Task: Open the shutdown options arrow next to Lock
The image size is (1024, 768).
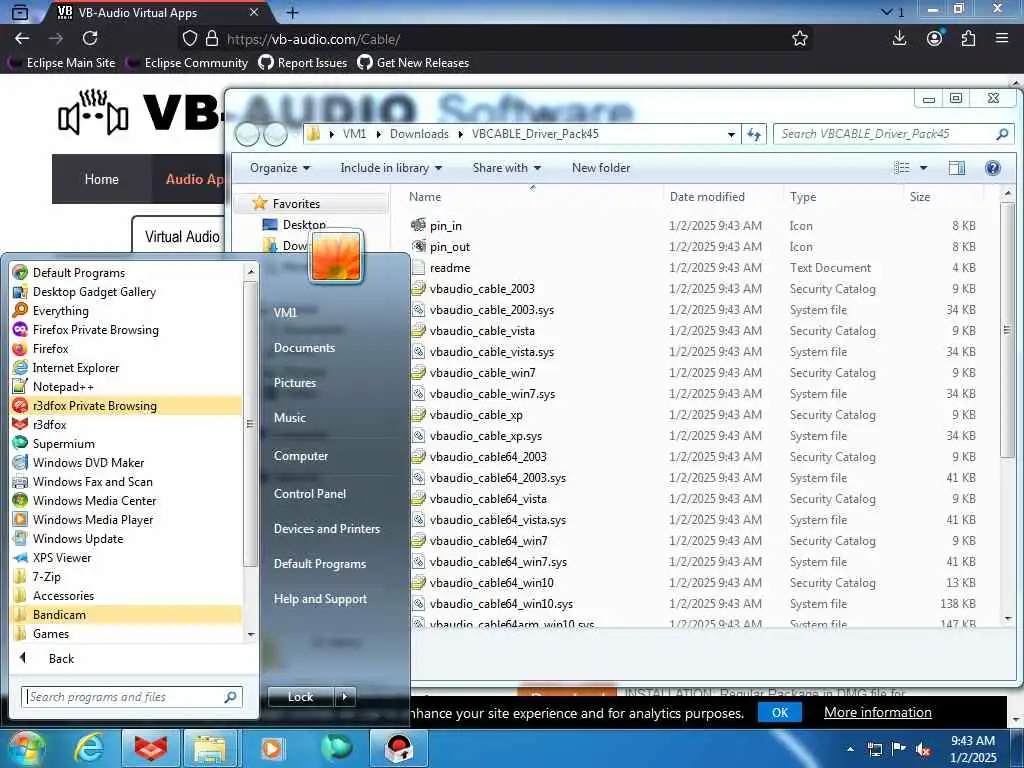Action: coord(345,696)
